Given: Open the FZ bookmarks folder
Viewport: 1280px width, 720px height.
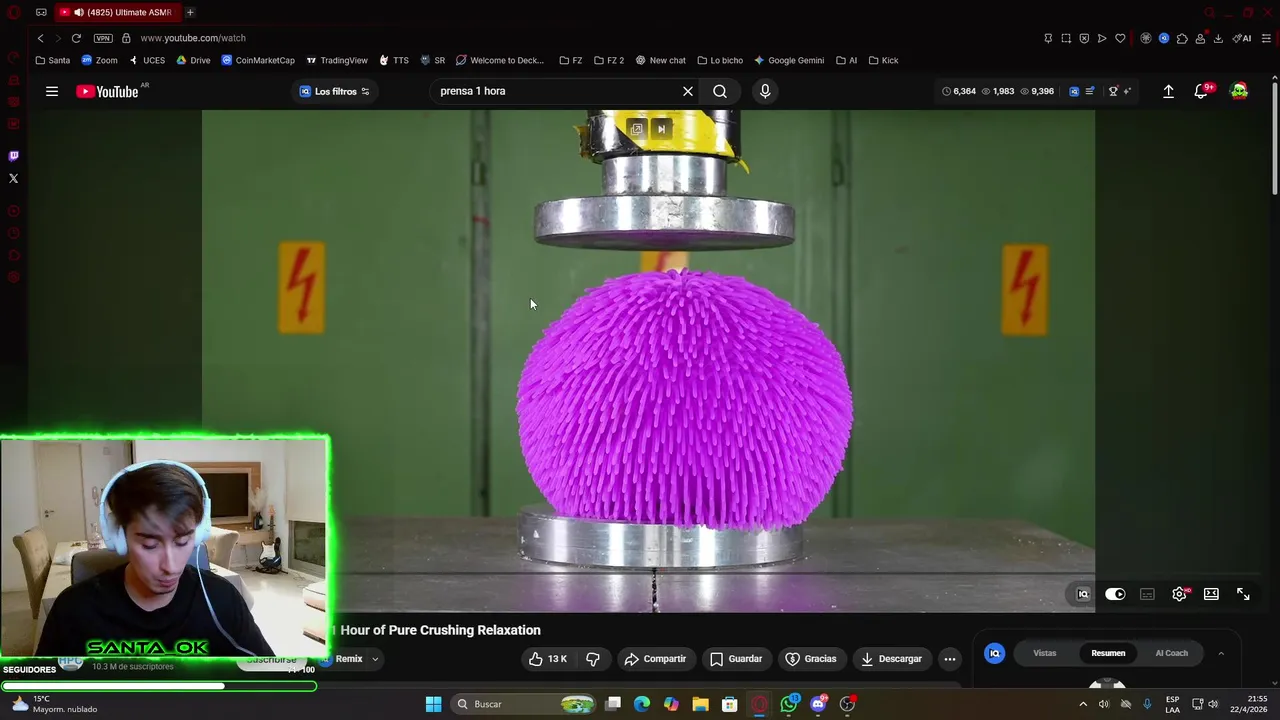Looking at the screenshot, I should click(571, 60).
